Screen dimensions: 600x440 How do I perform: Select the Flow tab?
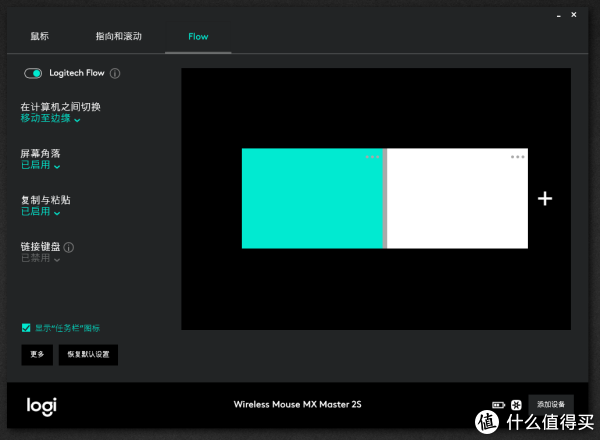point(198,37)
